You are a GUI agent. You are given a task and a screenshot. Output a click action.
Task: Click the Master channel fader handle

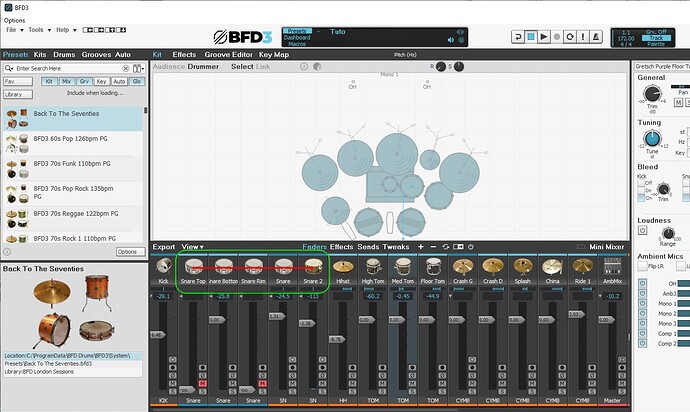[607, 320]
